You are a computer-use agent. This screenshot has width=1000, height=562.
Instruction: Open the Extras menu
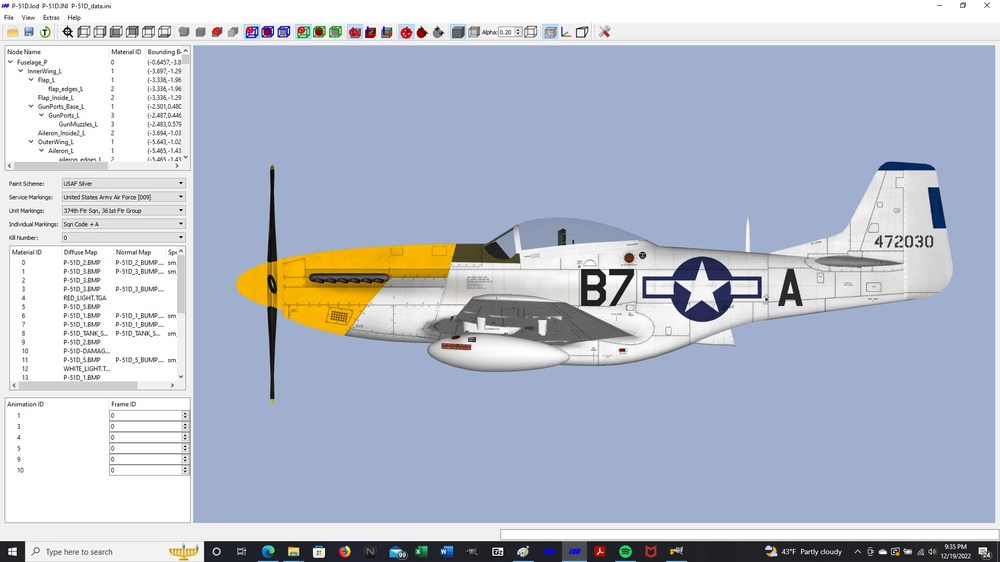51,18
